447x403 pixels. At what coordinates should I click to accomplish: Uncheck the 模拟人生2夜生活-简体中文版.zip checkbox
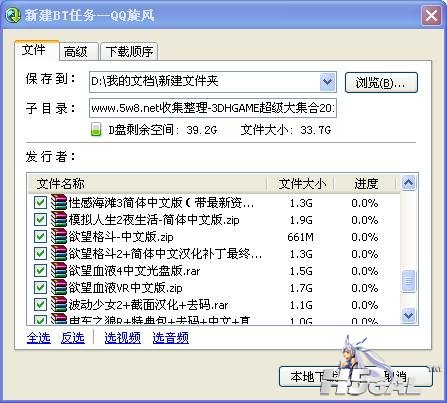(x=40, y=219)
